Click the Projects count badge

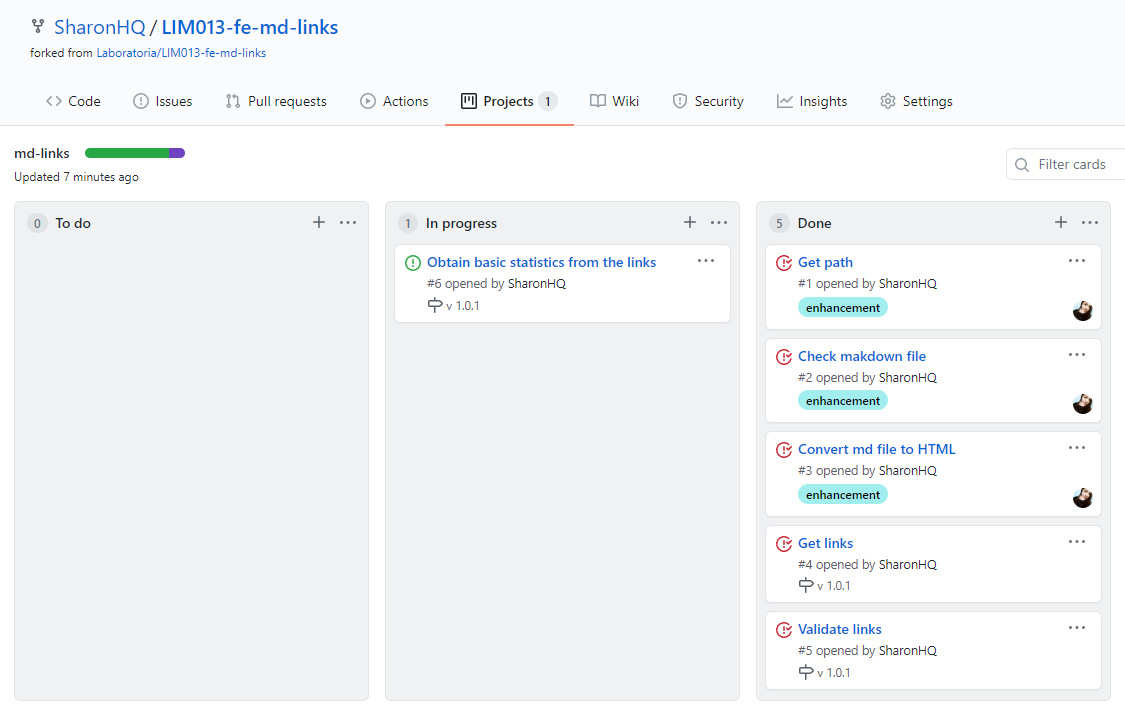(547, 101)
